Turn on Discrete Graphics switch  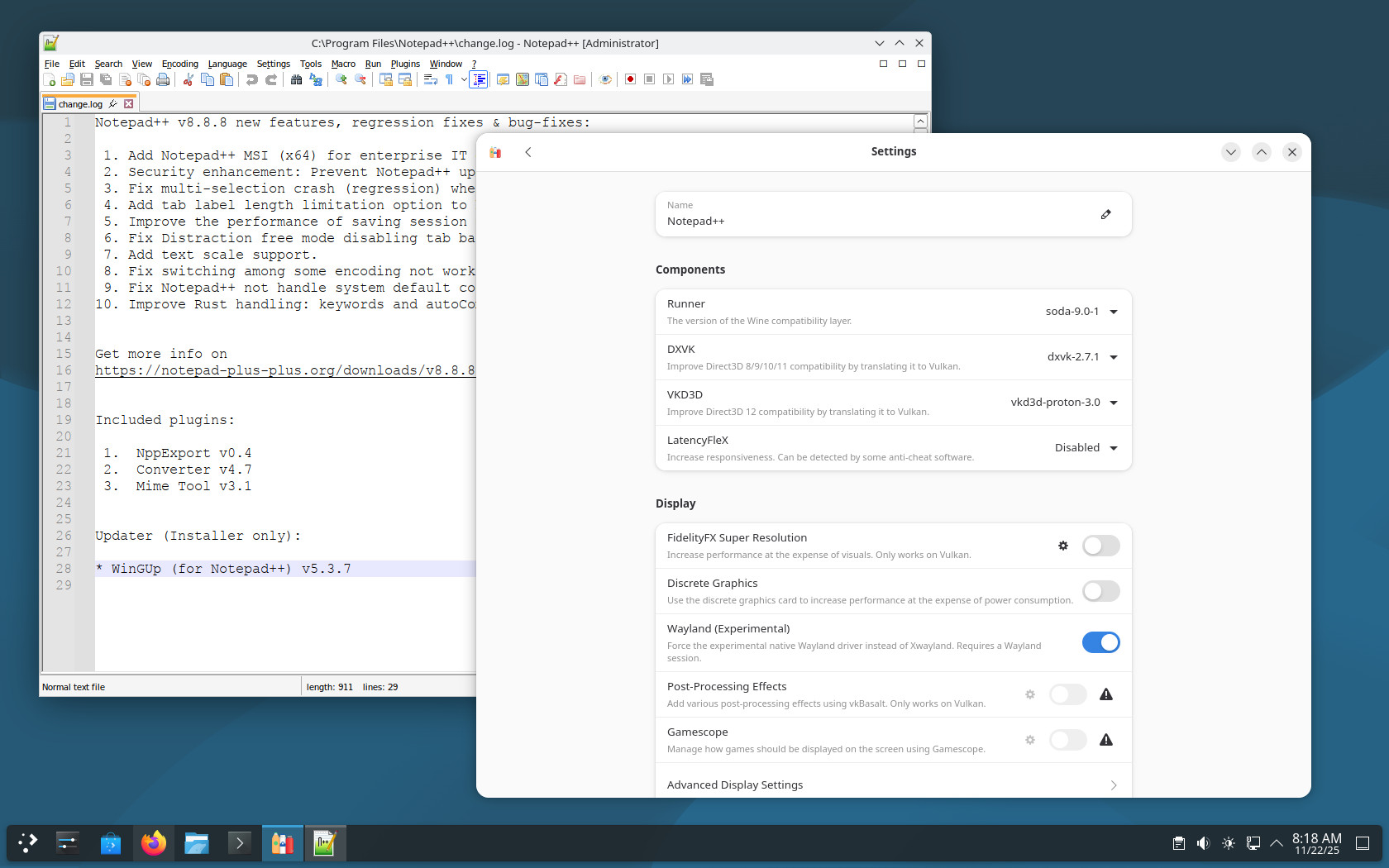(1100, 591)
